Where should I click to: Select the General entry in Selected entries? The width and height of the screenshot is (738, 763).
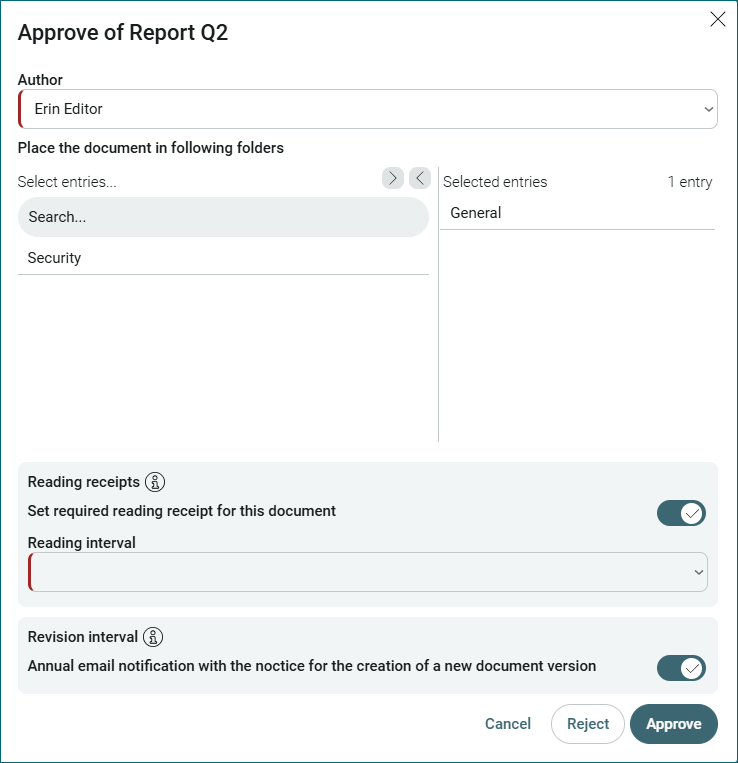pyautogui.click(x=577, y=213)
